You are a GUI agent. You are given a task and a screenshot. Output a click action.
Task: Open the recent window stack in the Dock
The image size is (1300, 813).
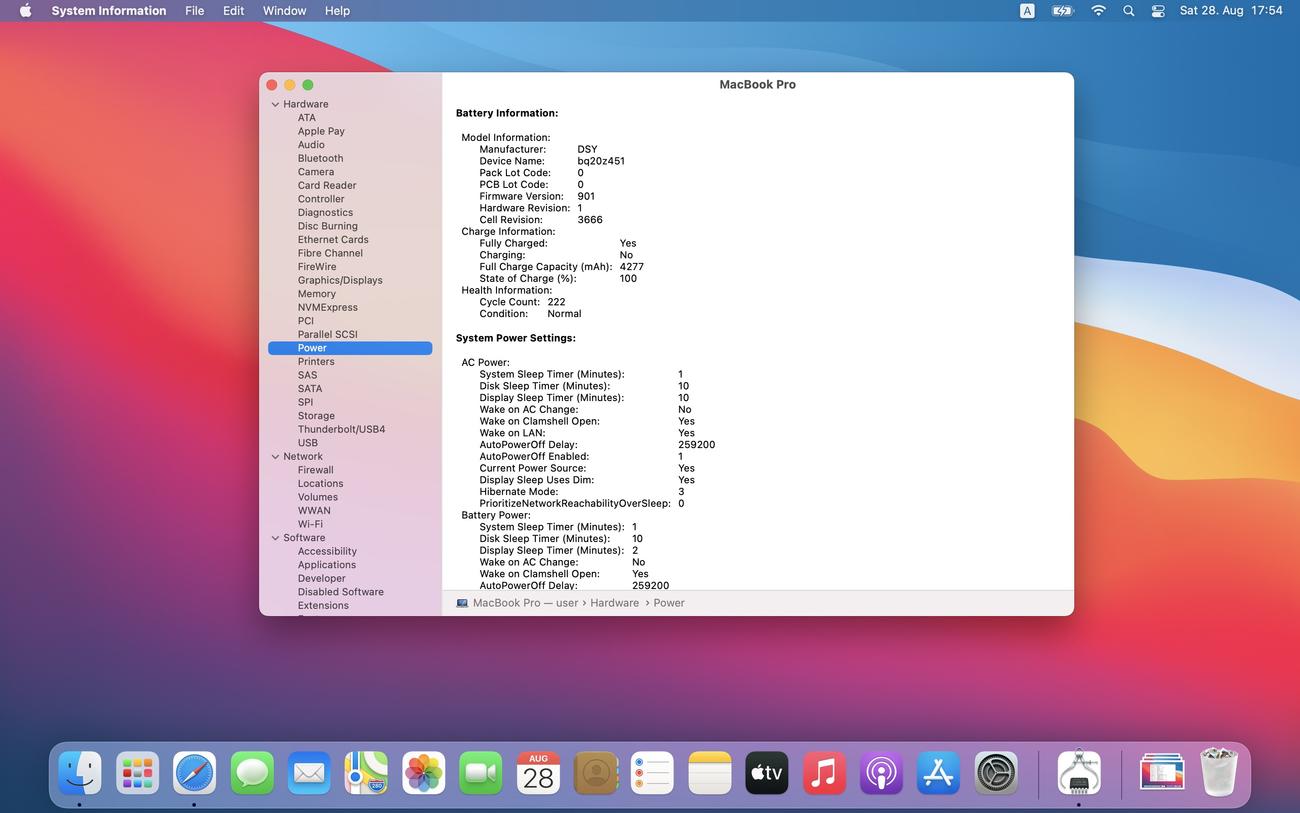(x=1162, y=773)
